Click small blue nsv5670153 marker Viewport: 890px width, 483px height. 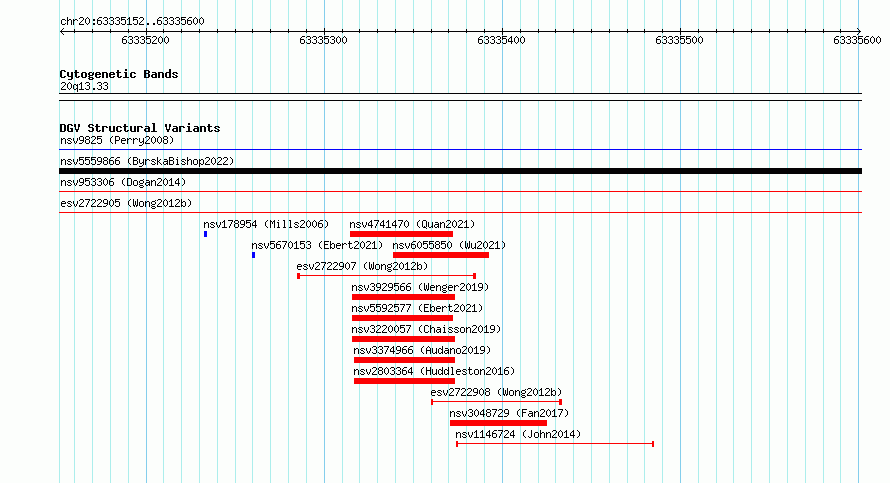254,255
